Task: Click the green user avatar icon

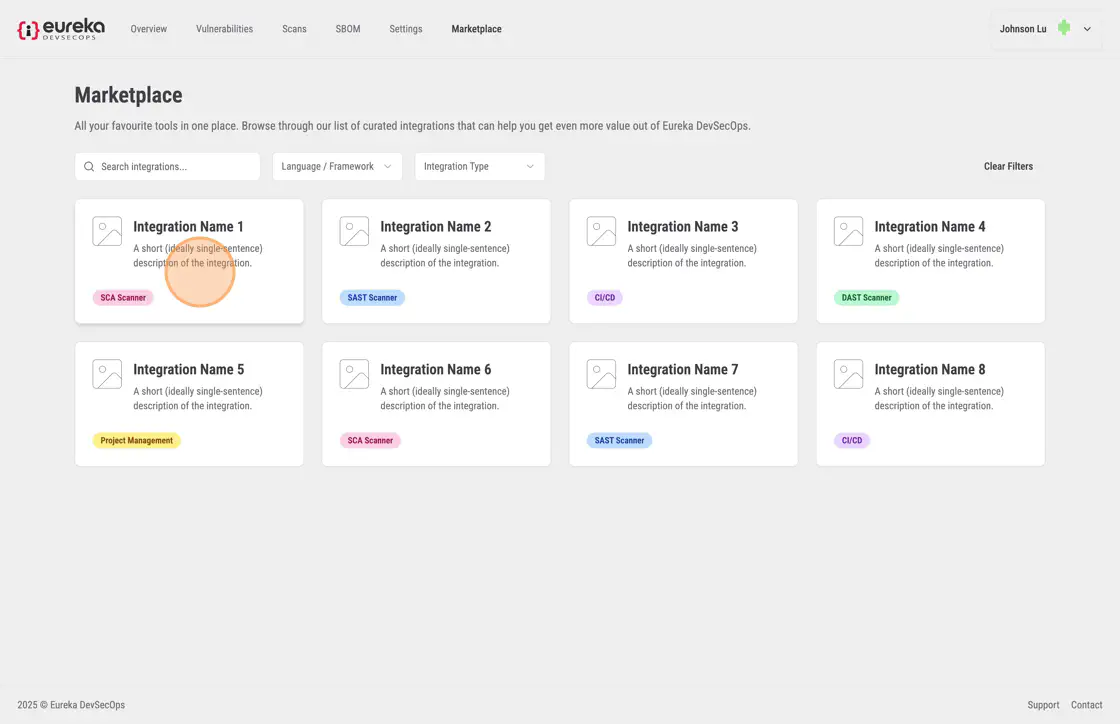Action: point(1064,28)
